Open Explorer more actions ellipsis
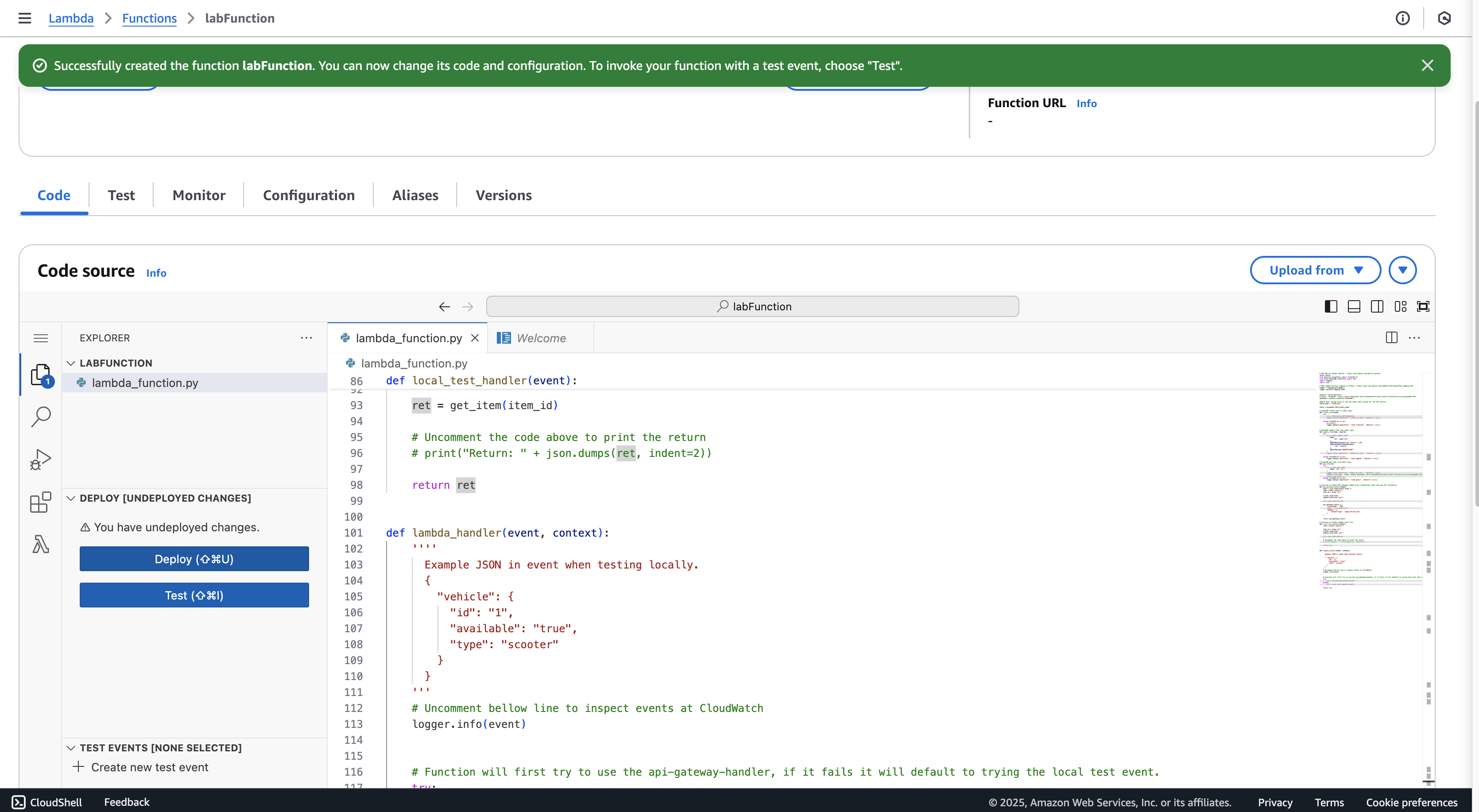The image size is (1479, 812). click(306, 338)
